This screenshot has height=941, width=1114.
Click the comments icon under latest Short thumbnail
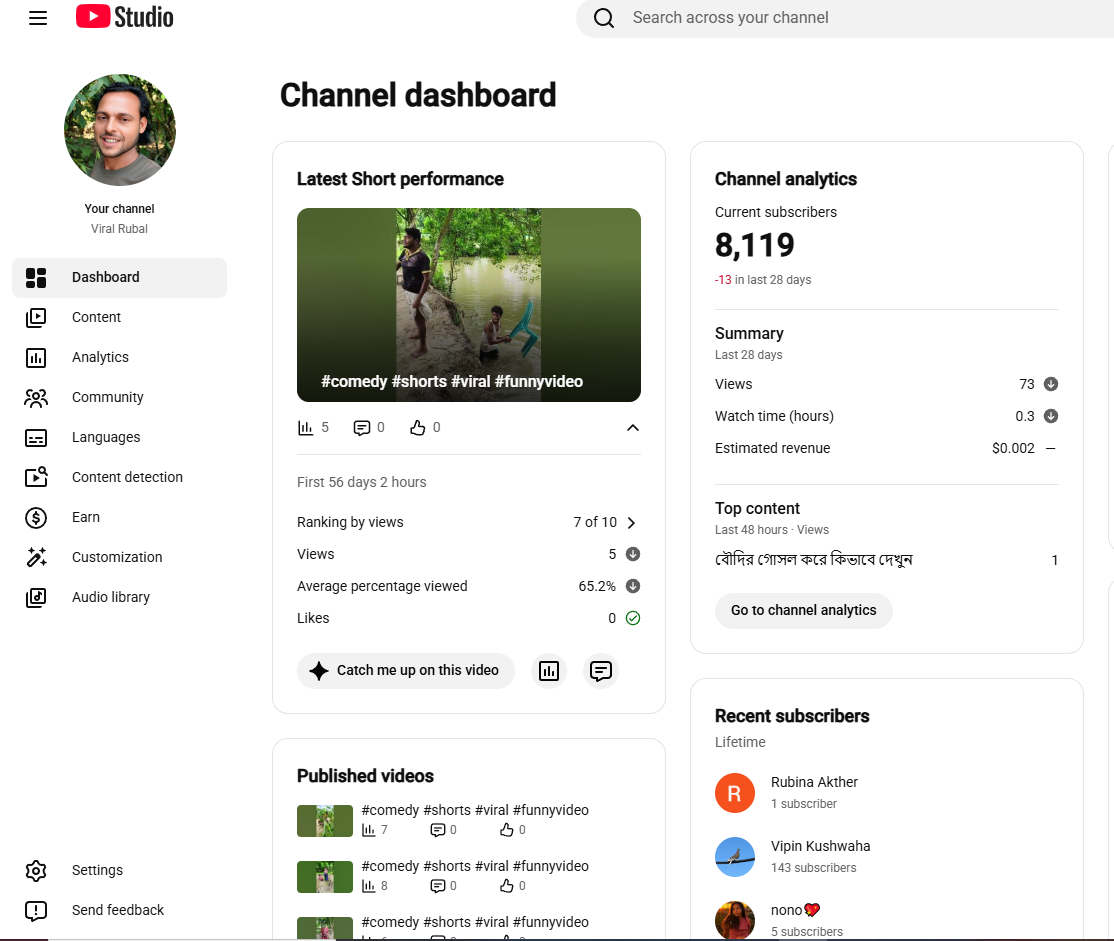pos(362,428)
